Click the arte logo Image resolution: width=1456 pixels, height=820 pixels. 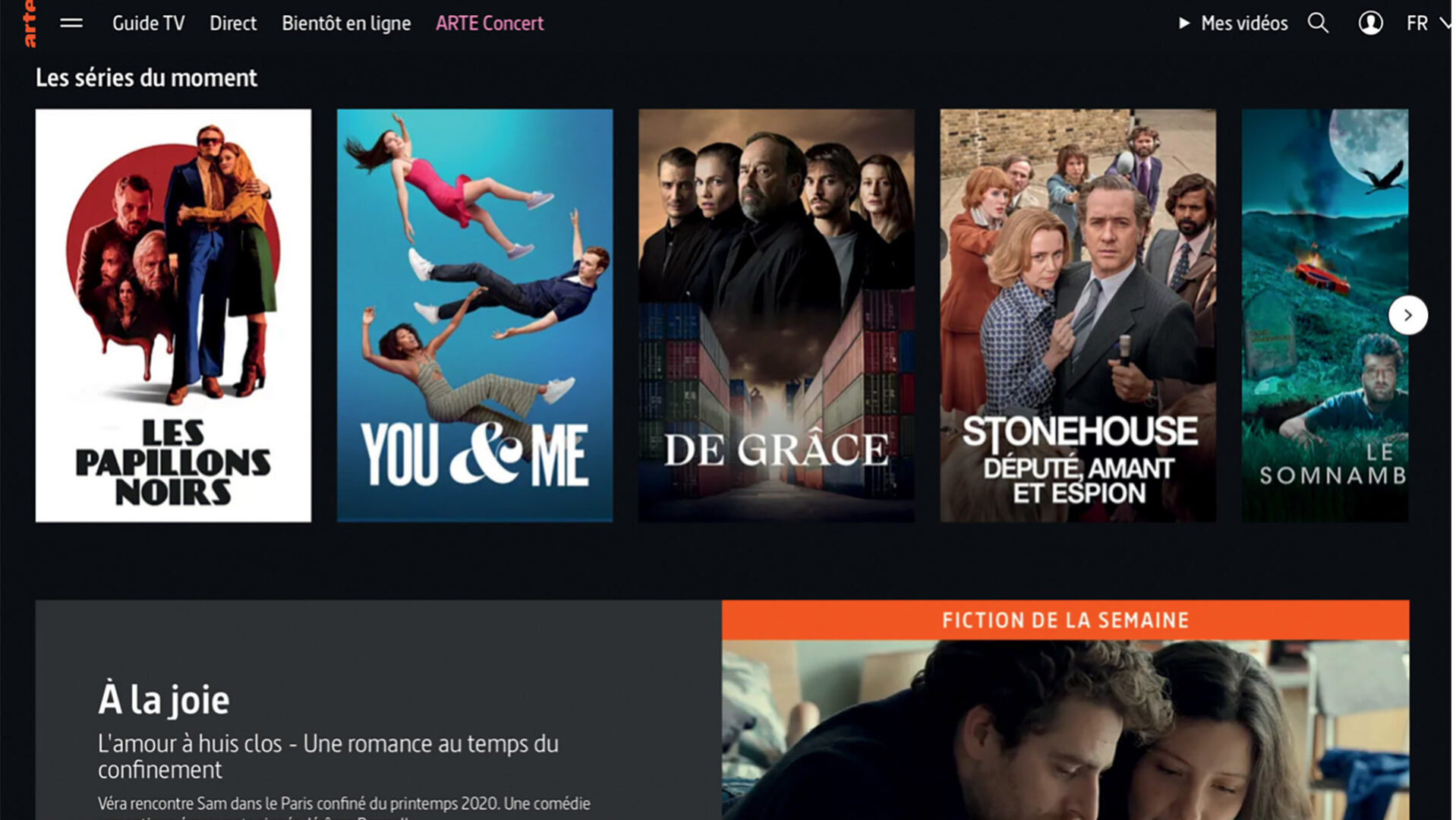tap(29, 24)
